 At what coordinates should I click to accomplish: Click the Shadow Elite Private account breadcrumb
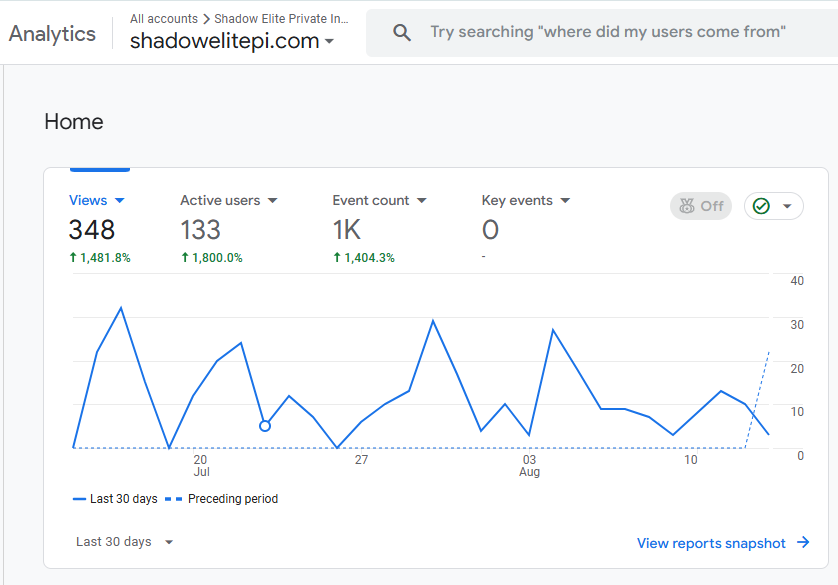[x=281, y=19]
